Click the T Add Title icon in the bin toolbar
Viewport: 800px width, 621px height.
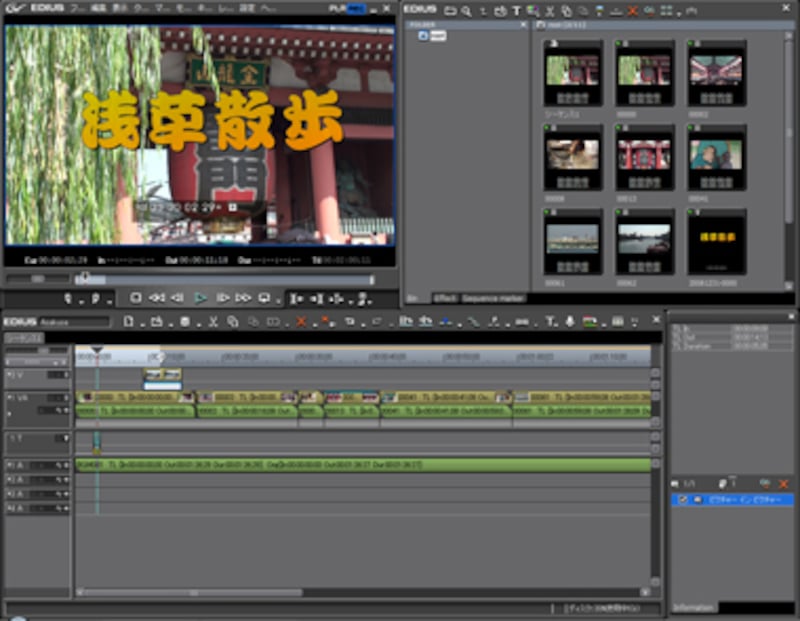click(517, 9)
